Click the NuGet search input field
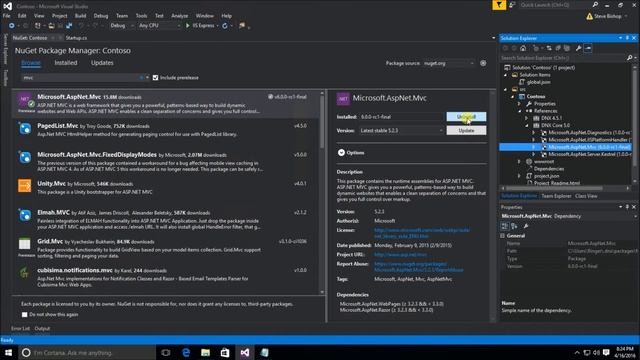640x360 pixels. (82, 78)
